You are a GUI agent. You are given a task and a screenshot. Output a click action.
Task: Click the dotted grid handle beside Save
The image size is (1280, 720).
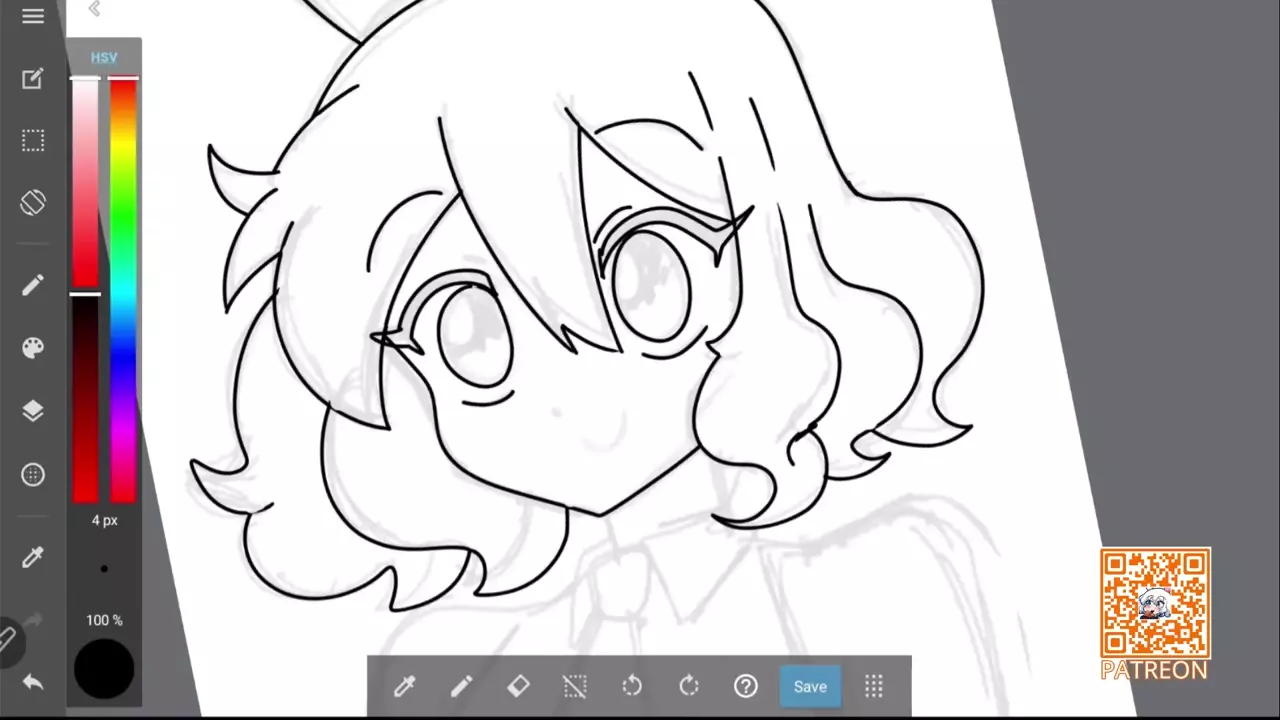coord(874,686)
